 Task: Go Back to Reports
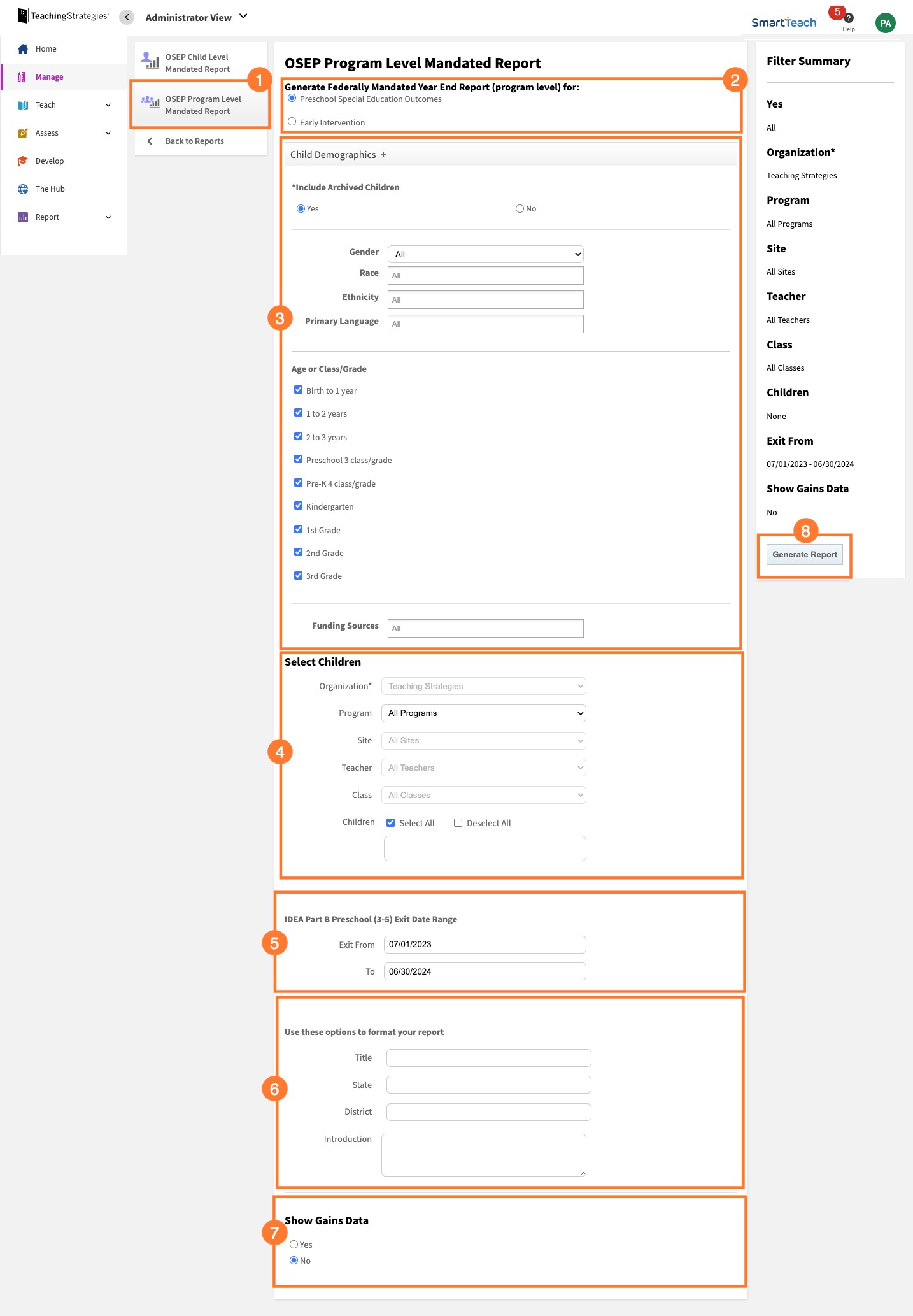coord(194,141)
